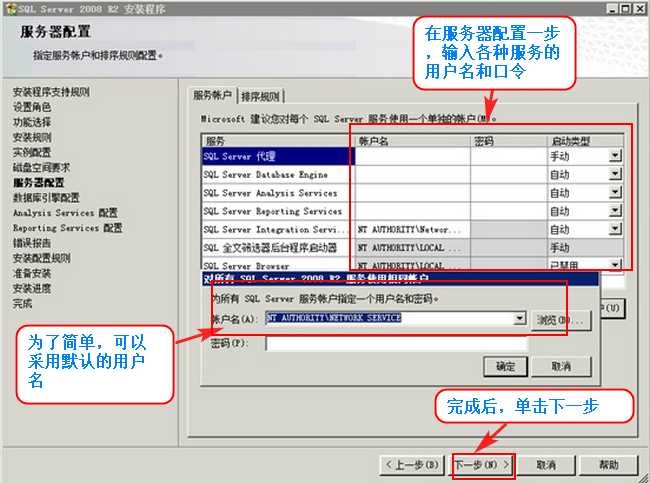Select the SQL 全文筛选器后台程序启动器 row
650x483 pixels.
pyautogui.click(x=277, y=248)
